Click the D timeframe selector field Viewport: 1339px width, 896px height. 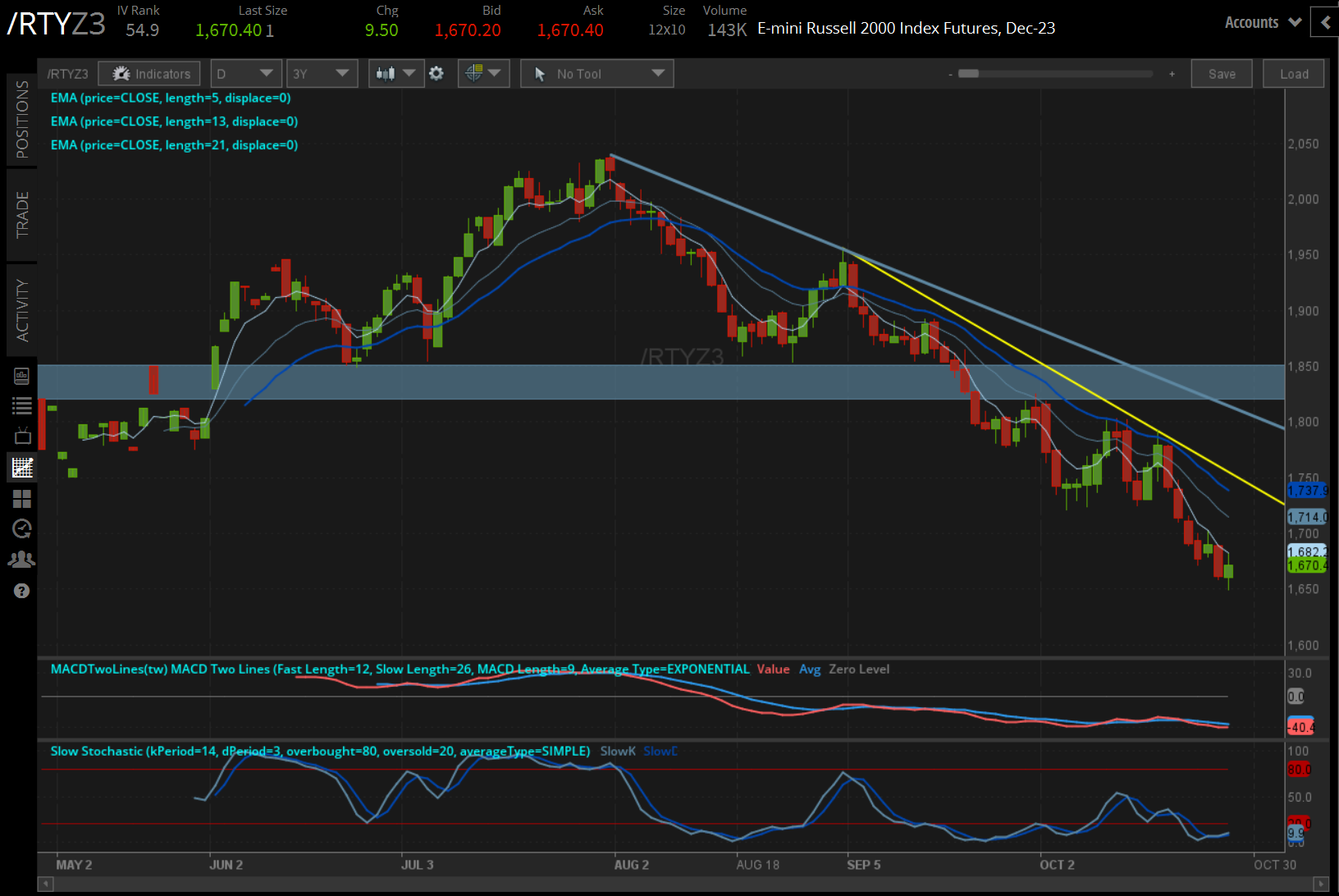pyautogui.click(x=245, y=73)
